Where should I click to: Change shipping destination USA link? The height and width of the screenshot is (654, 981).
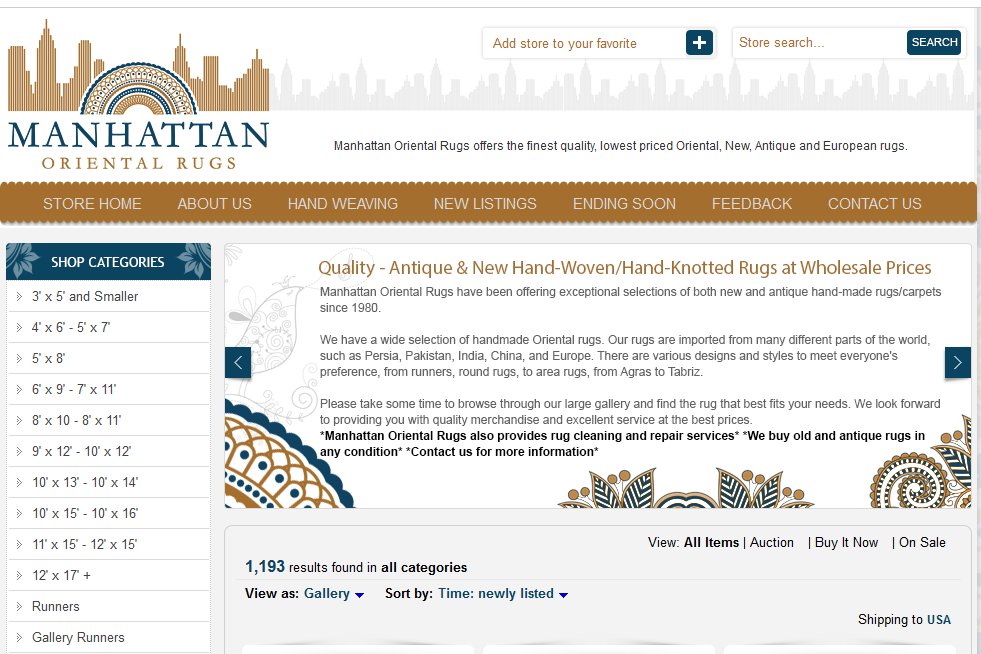pyautogui.click(x=938, y=620)
